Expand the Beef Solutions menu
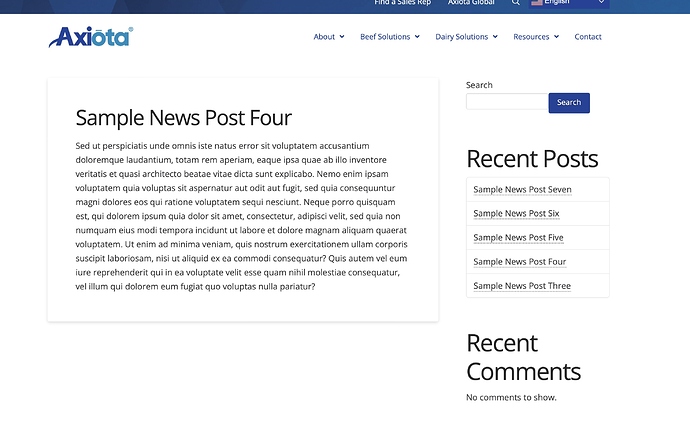690x429 pixels. 389,37
